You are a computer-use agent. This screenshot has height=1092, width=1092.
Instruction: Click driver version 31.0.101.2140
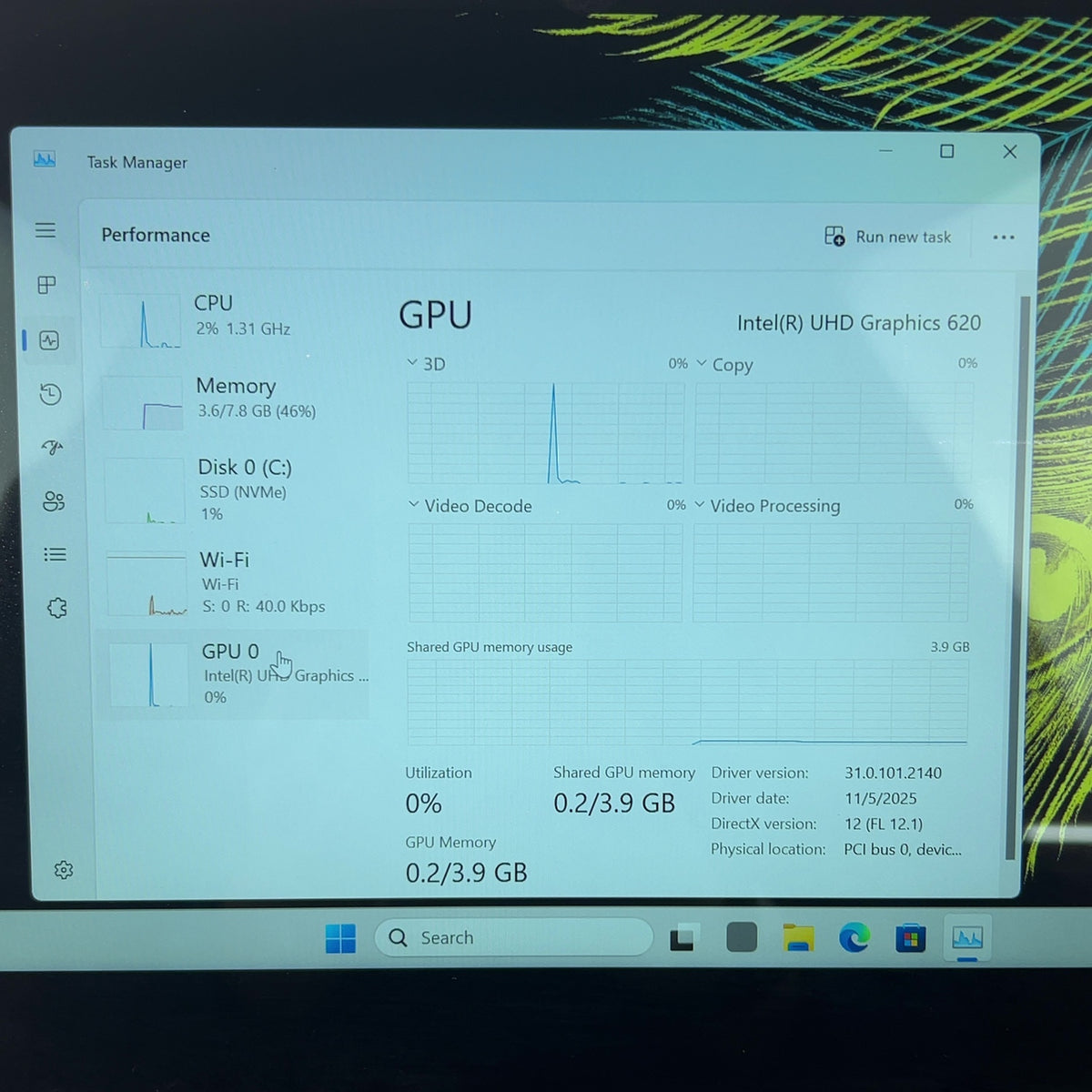[893, 773]
